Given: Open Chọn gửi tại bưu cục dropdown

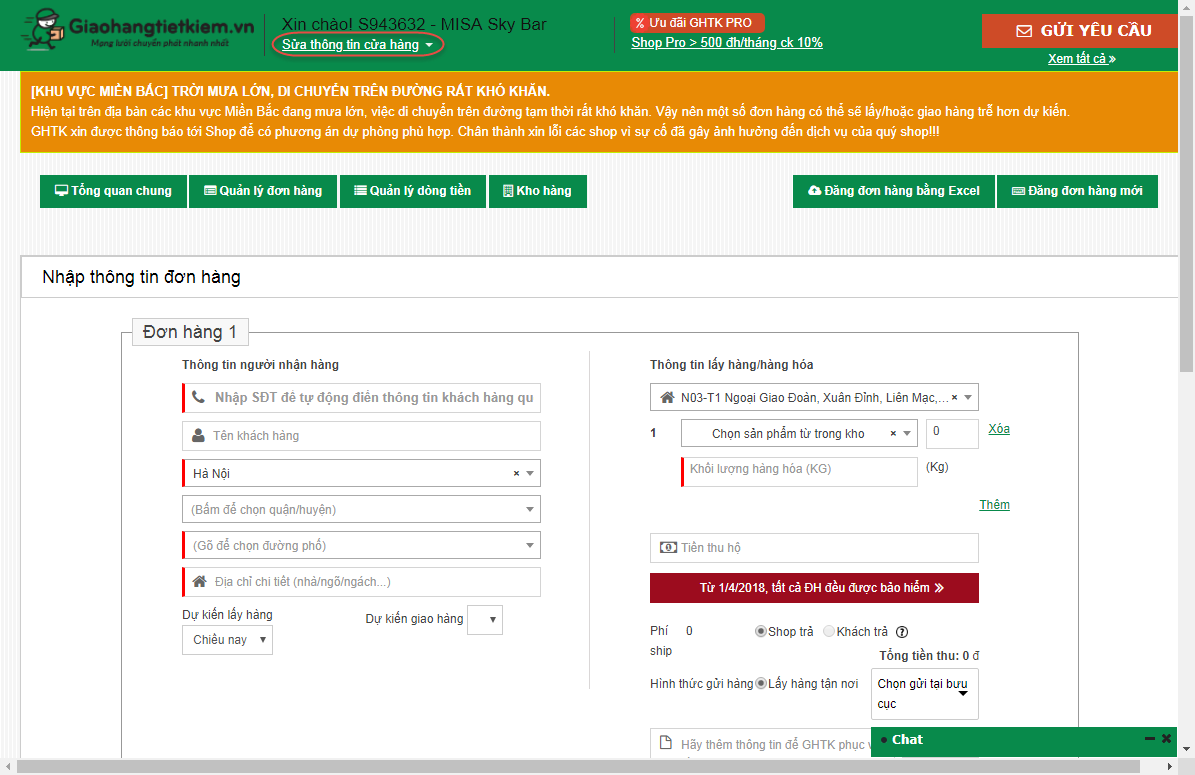Looking at the screenshot, I should click(924, 693).
